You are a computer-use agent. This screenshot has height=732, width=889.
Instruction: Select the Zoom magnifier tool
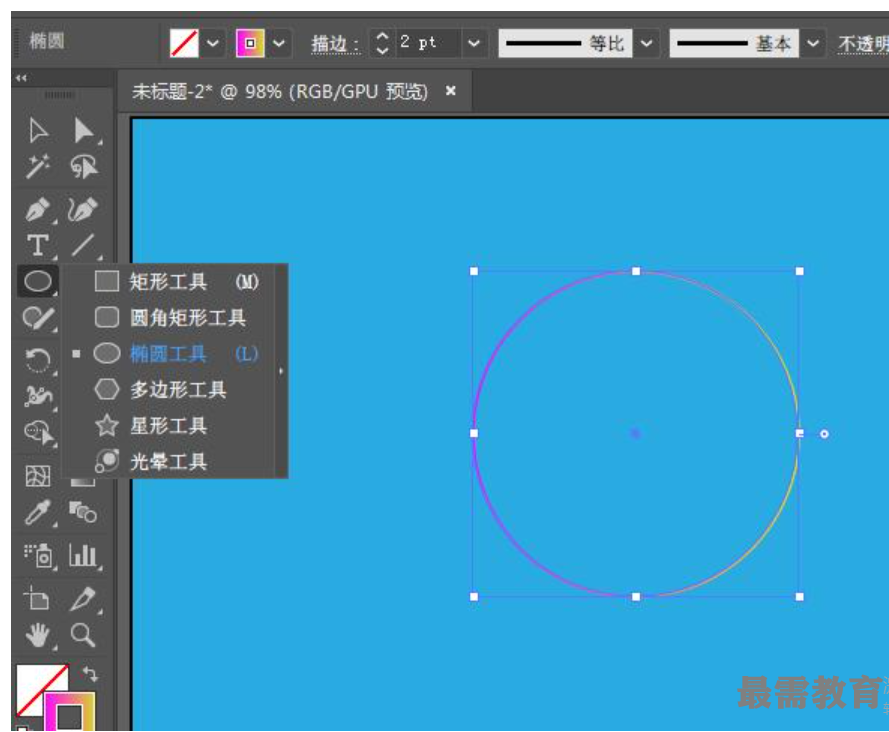click(x=83, y=635)
